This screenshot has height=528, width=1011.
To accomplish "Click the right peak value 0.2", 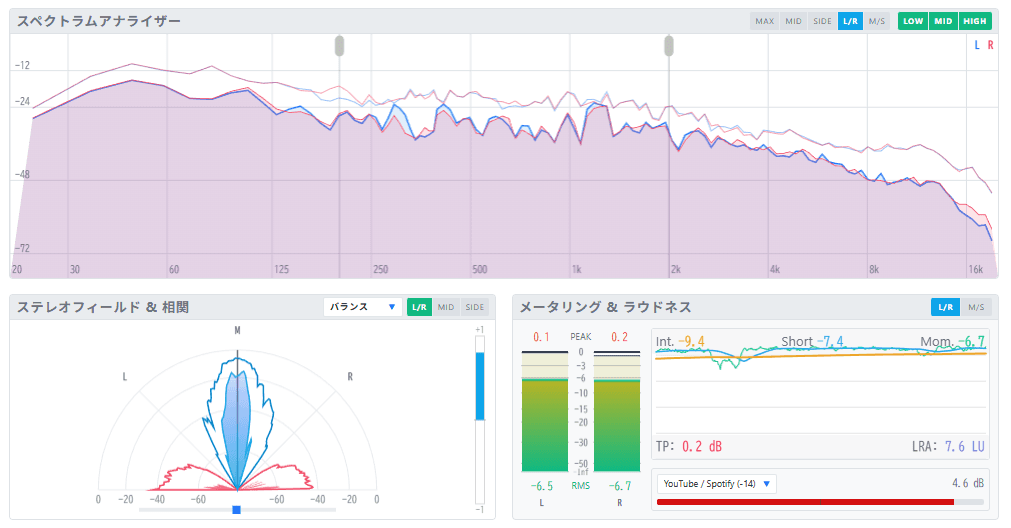I will pyautogui.click(x=620, y=337).
